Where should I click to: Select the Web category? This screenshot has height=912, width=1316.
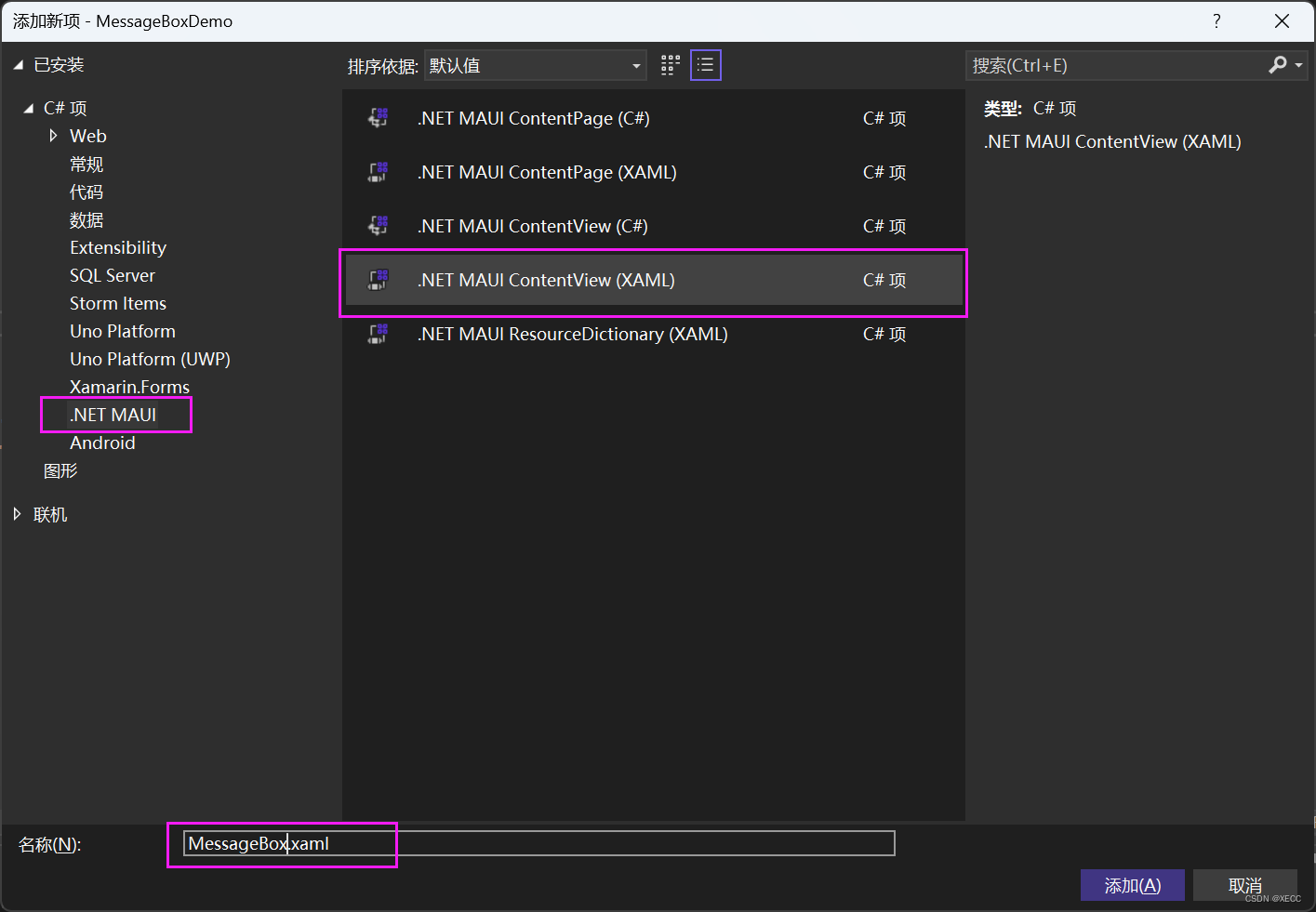pos(88,136)
